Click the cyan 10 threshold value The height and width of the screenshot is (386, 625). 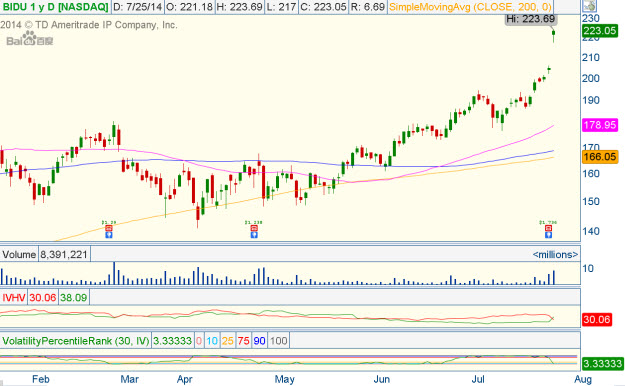point(212,341)
